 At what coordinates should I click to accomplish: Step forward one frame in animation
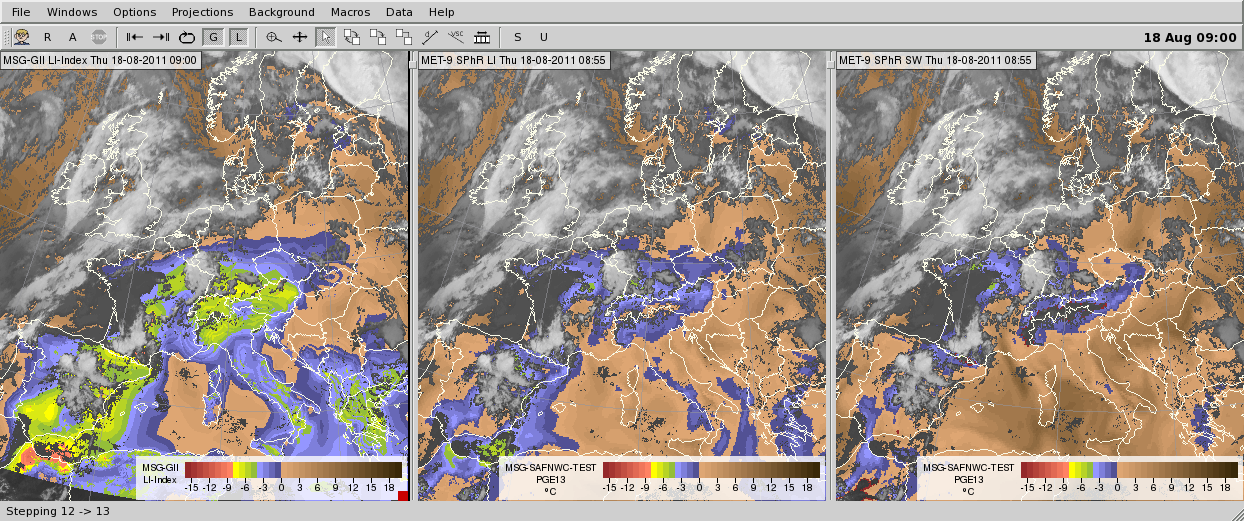click(160, 37)
